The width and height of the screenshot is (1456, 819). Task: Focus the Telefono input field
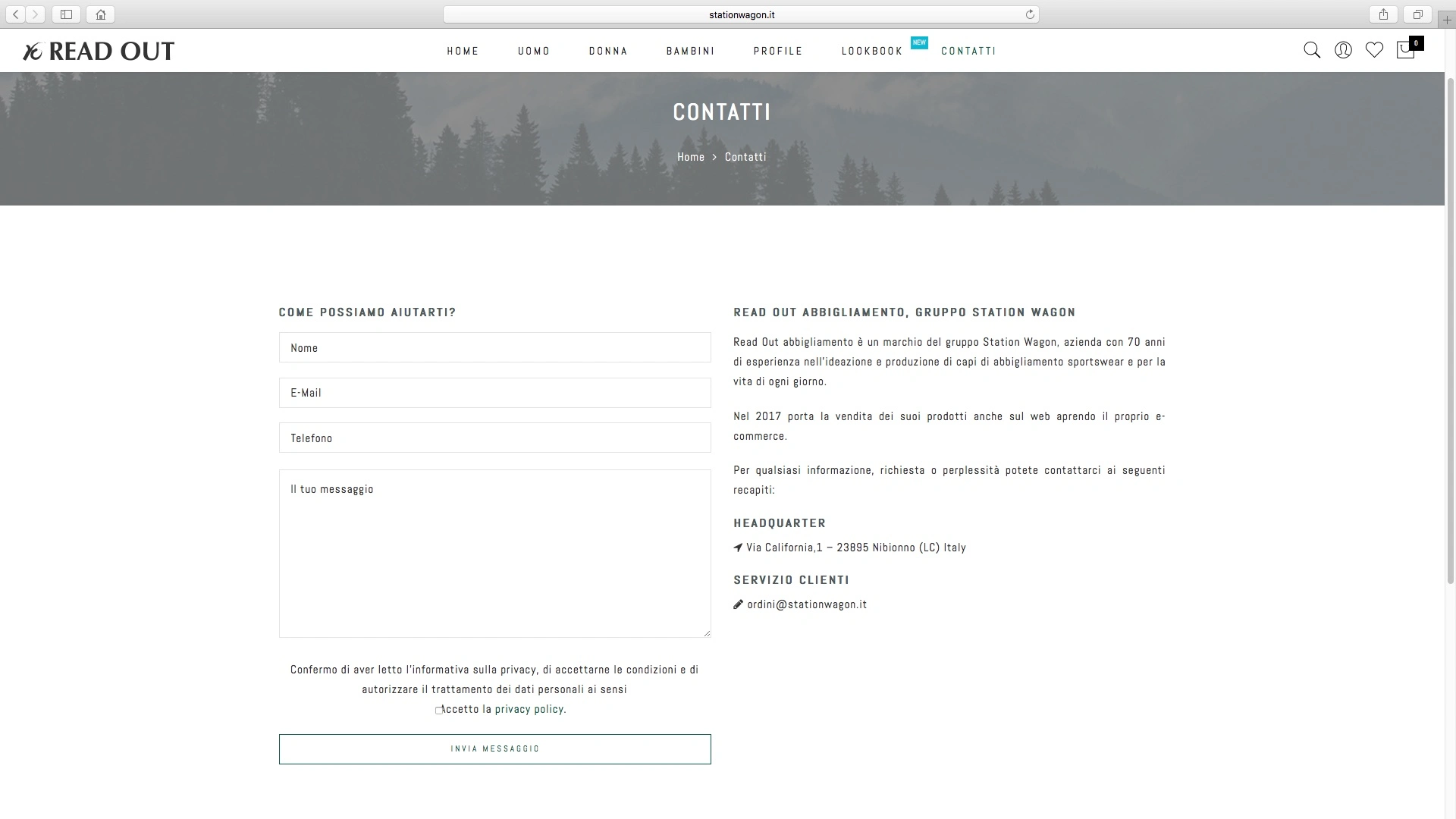[494, 438]
